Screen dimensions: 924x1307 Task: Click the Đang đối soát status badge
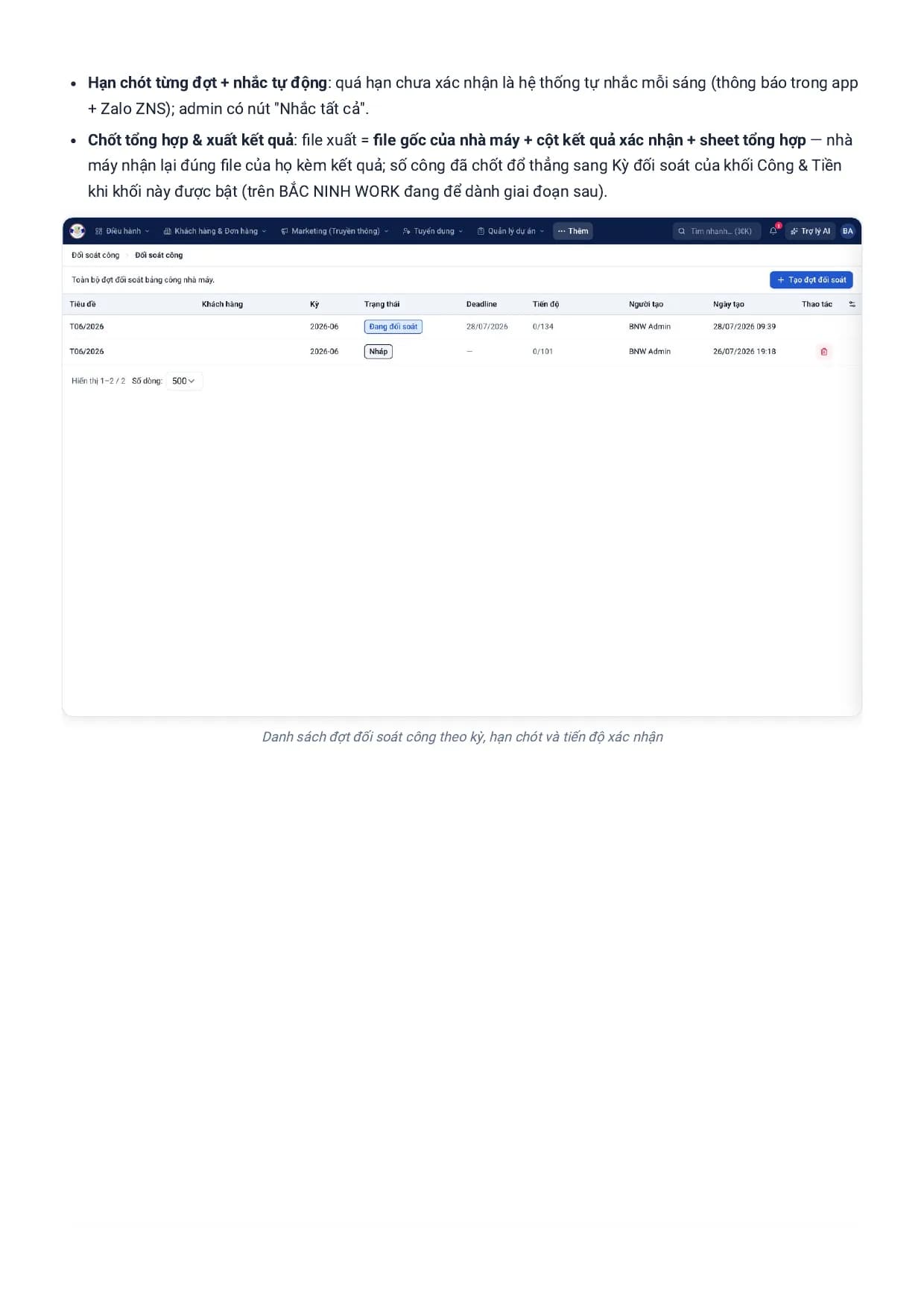[393, 326]
